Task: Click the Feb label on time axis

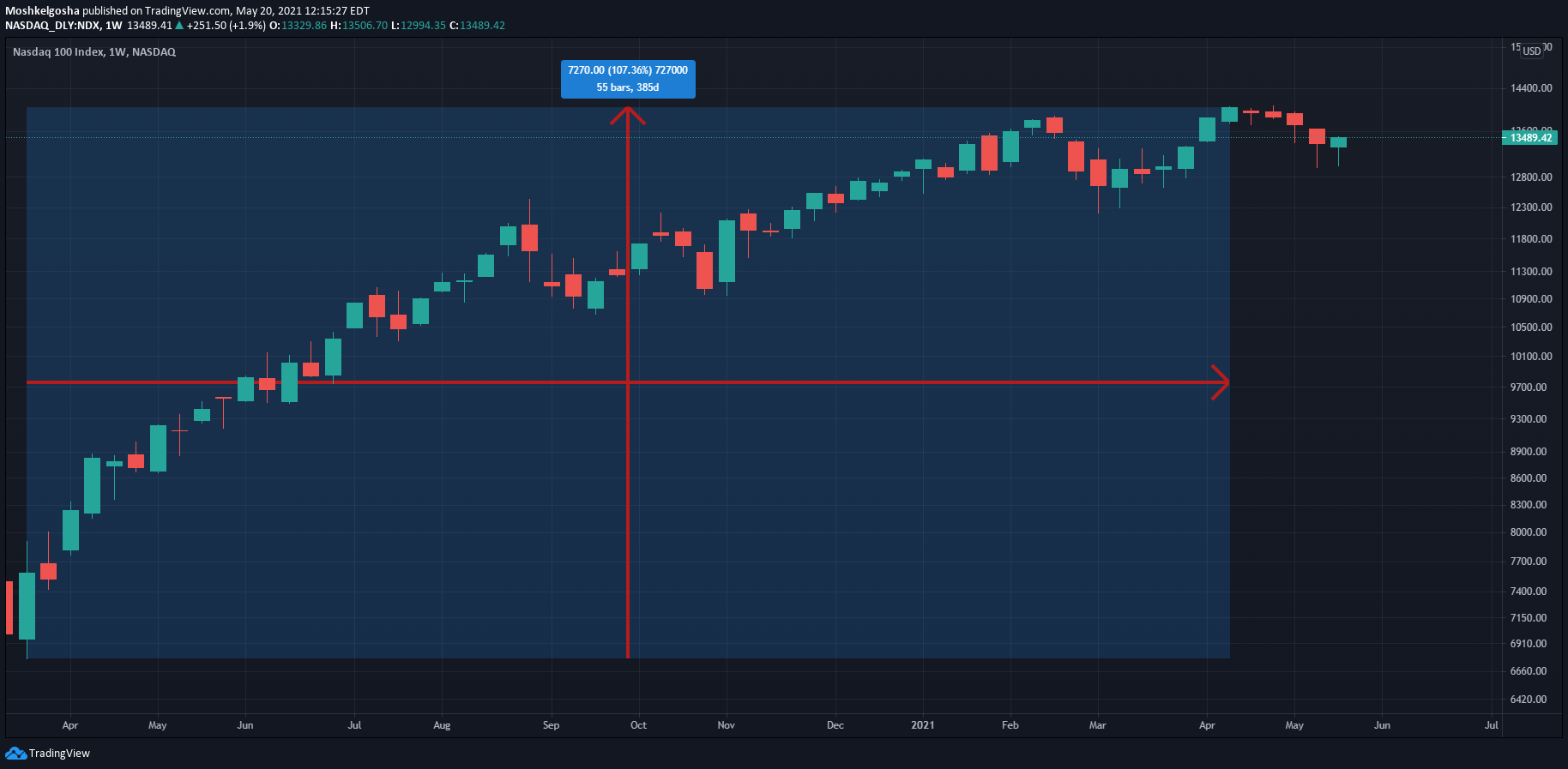Action: point(1010,725)
